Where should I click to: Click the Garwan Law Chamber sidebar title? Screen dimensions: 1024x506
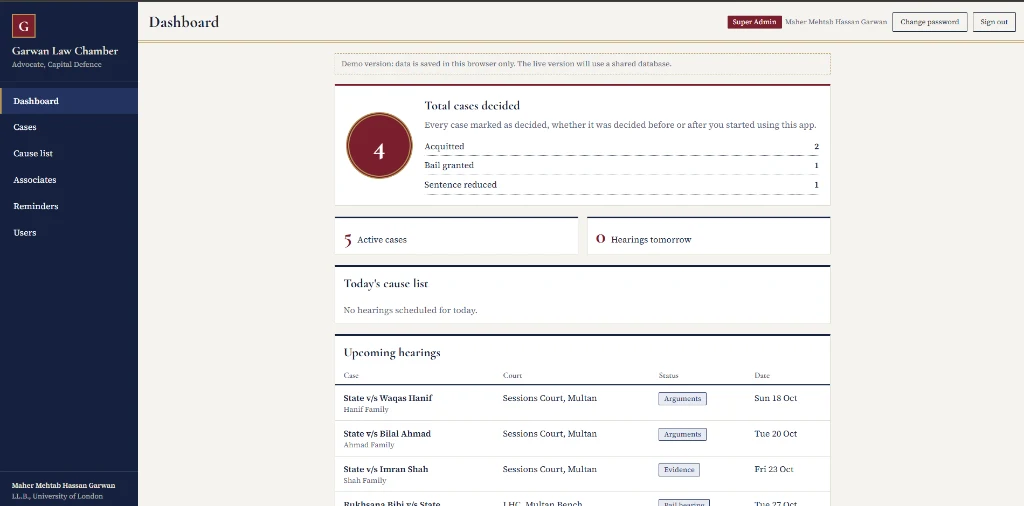65,51
